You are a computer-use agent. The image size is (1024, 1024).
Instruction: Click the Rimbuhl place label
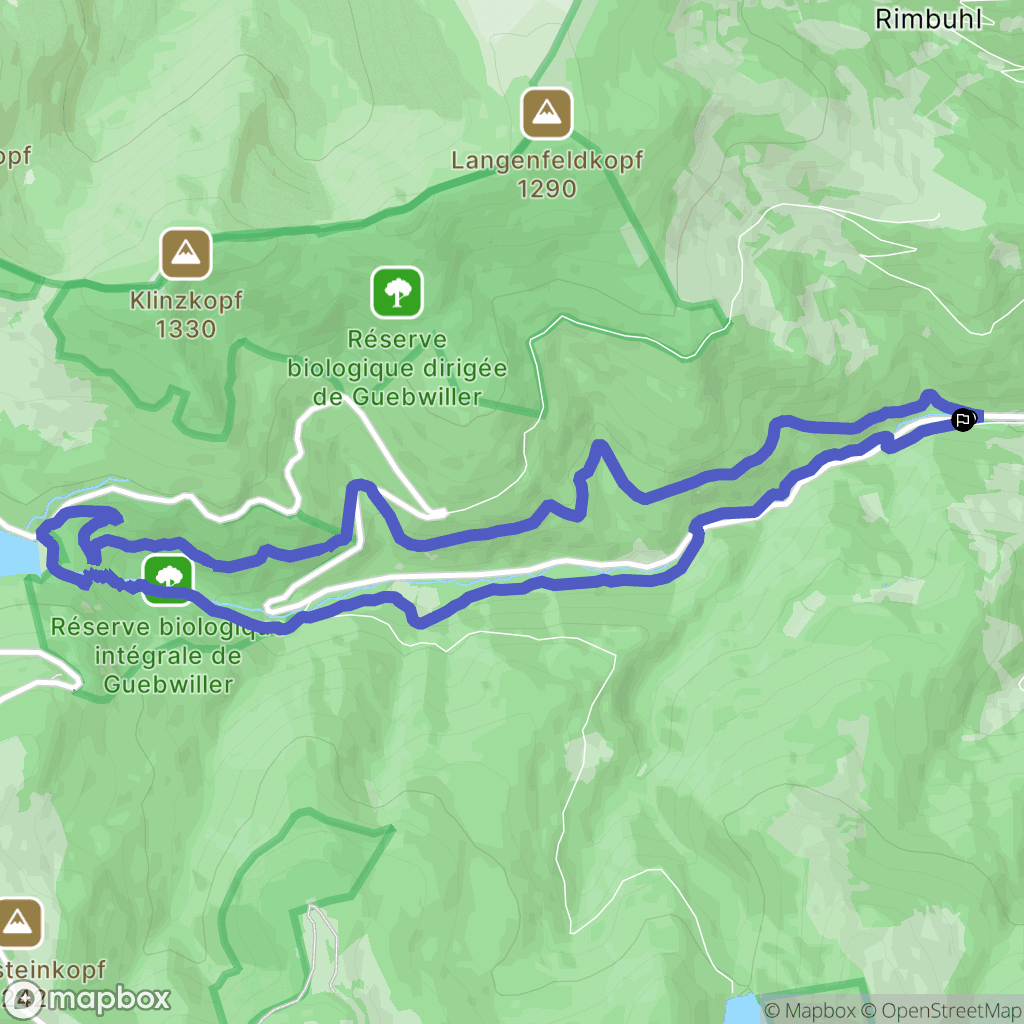click(928, 19)
